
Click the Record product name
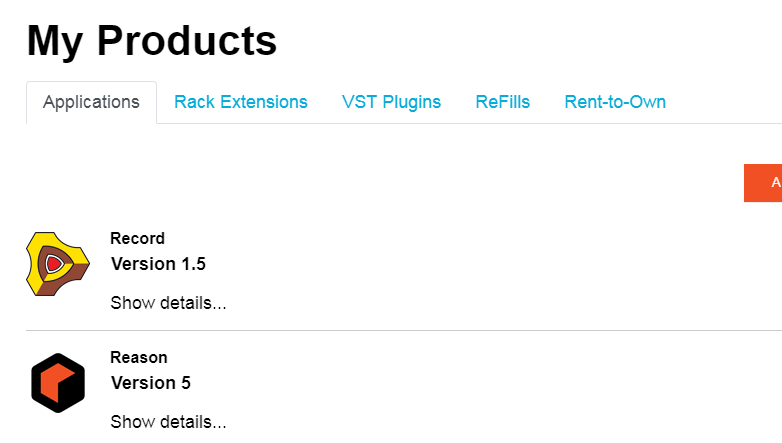137,238
